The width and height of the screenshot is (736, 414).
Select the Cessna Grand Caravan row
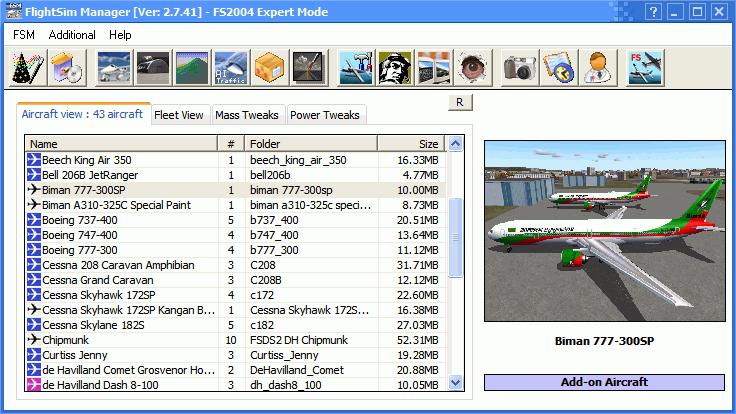click(236, 280)
